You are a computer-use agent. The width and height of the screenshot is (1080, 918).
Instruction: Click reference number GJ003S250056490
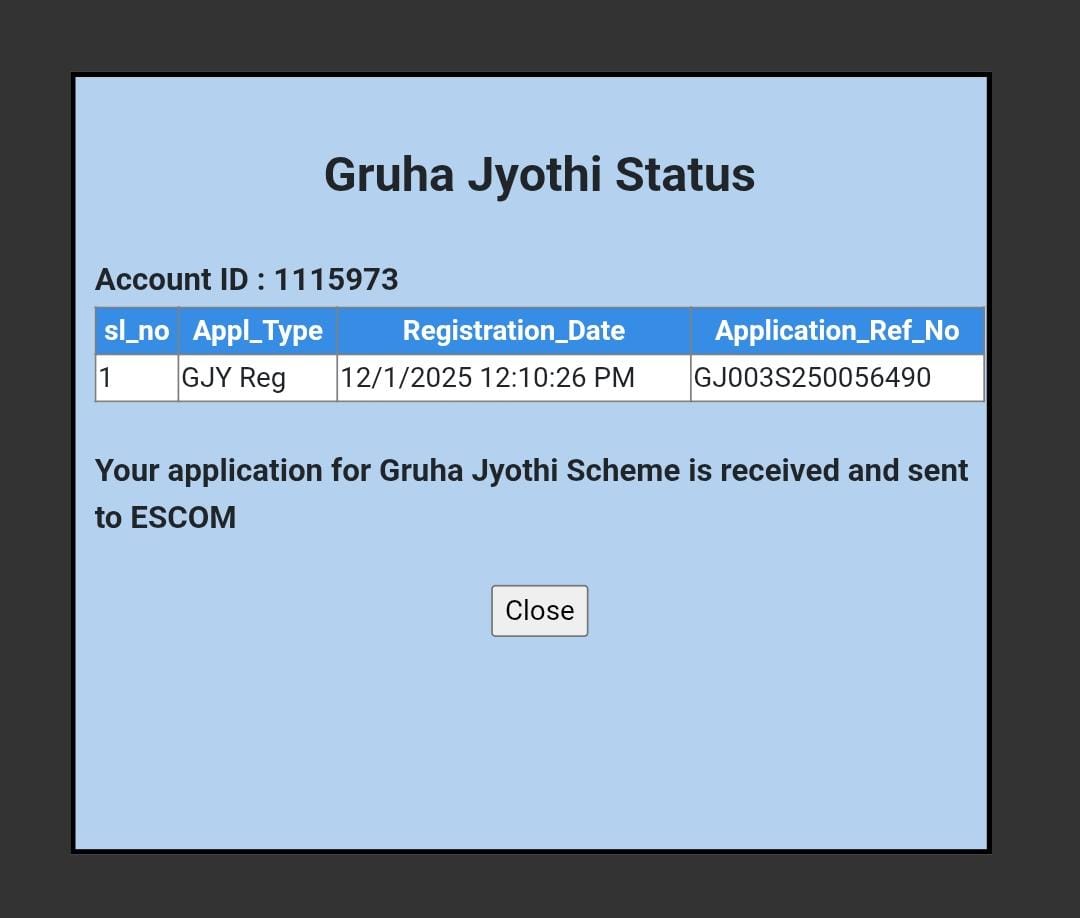click(x=812, y=378)
